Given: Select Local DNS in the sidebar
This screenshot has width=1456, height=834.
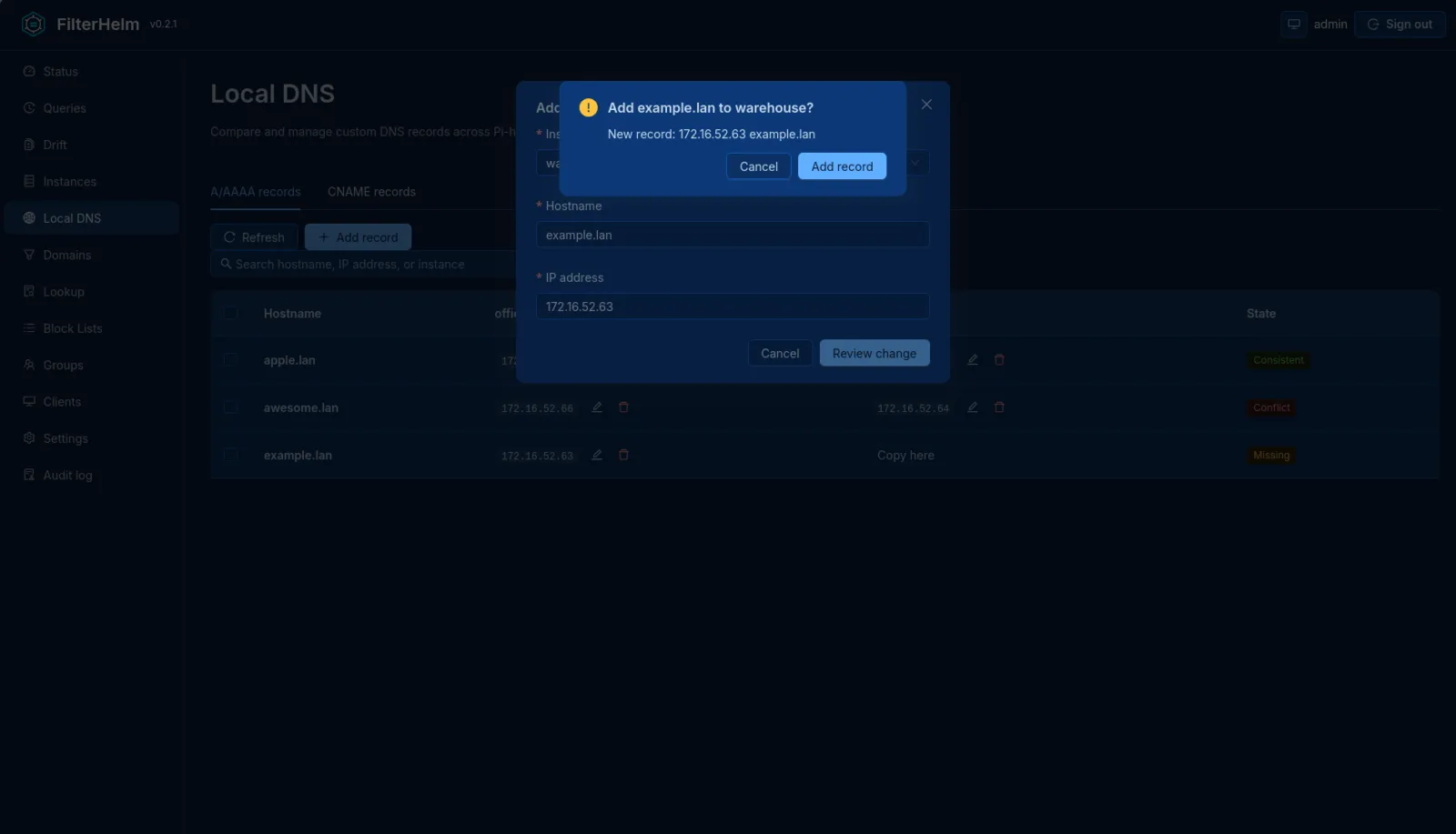Looking at the screenshot, I should tap(91, 218).
